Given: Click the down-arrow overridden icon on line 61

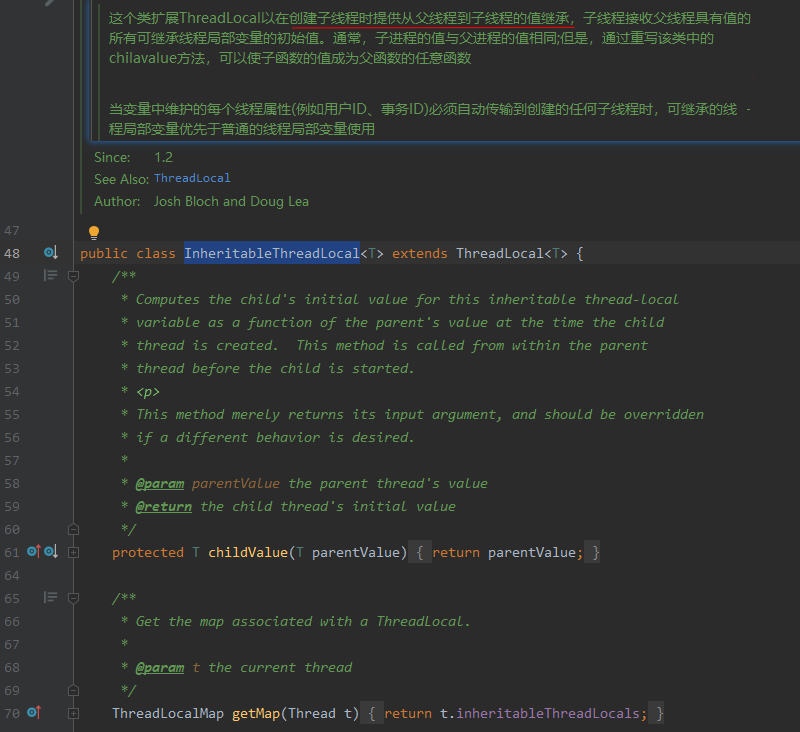Looking at the screenshot, I should pos(51,551).
